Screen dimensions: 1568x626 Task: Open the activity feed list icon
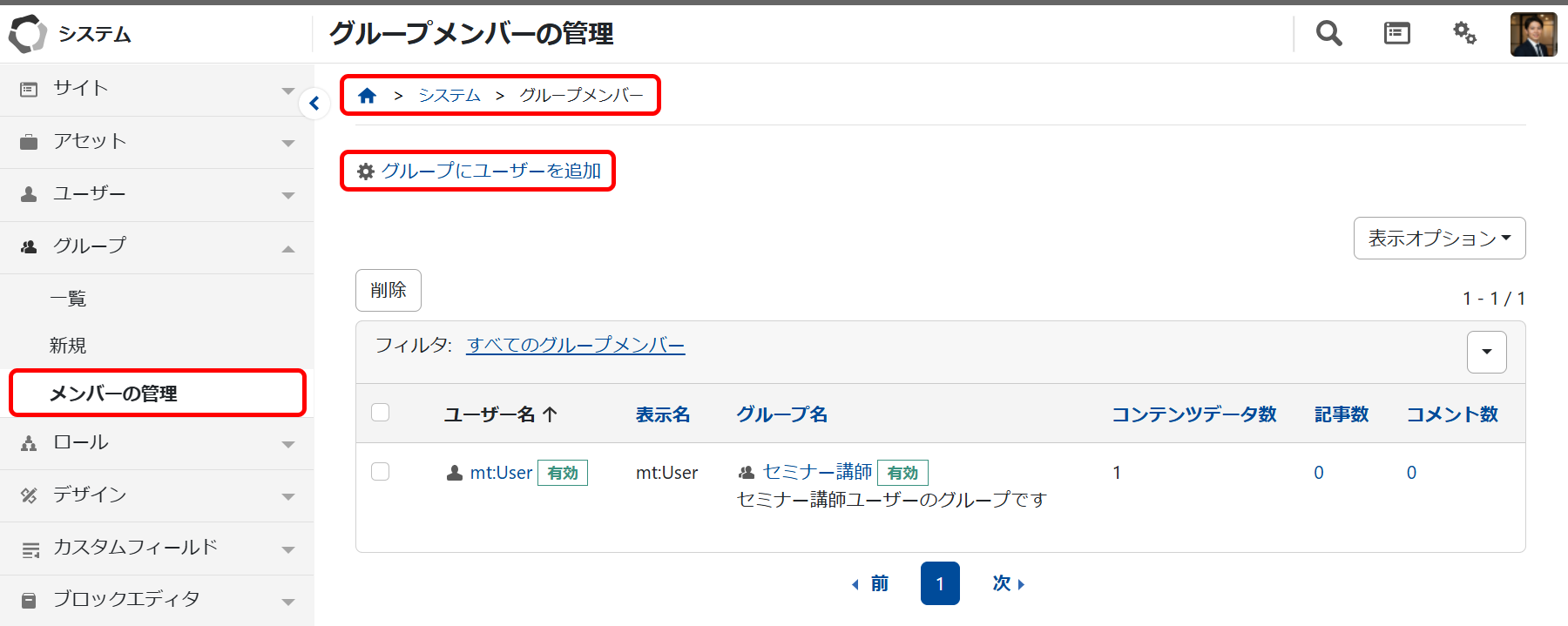coord(1396,34)
